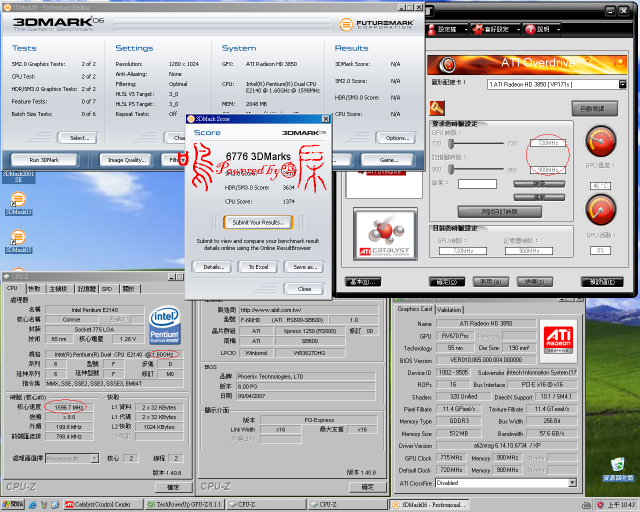Click the Close button in 3DMark Score dialog
Viewport: 640px width, 512px height.
pyautogui.click(x=304, y=289)
